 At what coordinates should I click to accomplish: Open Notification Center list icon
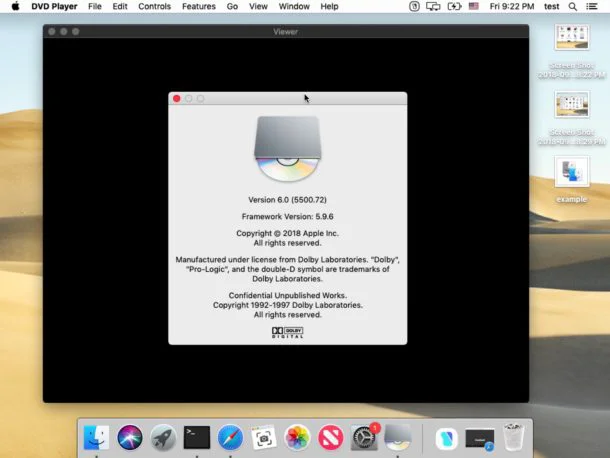pos(594,6)
